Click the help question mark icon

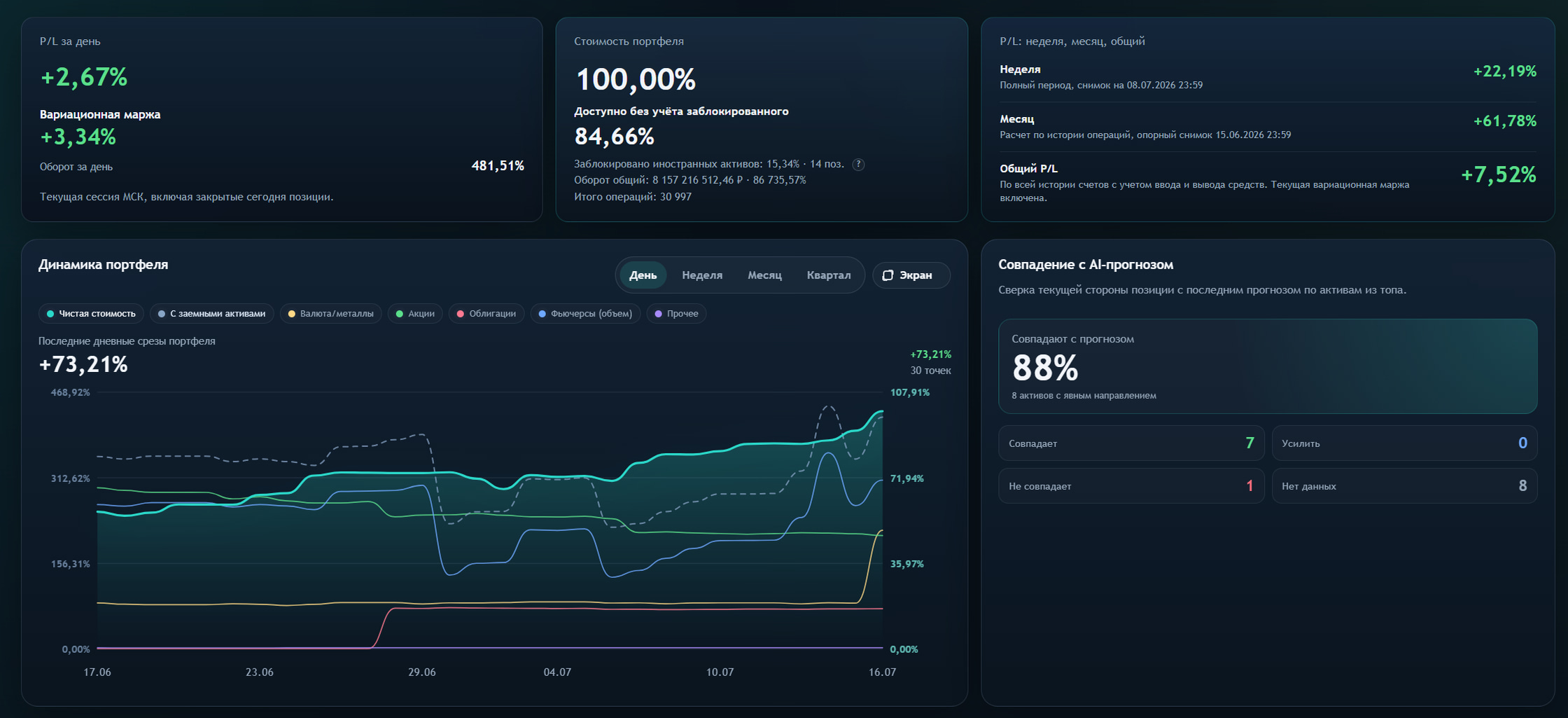858,165
